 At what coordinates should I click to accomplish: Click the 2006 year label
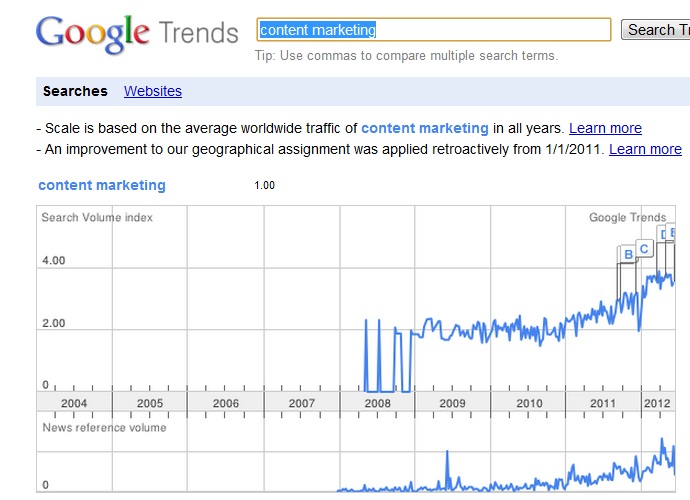point(226,403)
